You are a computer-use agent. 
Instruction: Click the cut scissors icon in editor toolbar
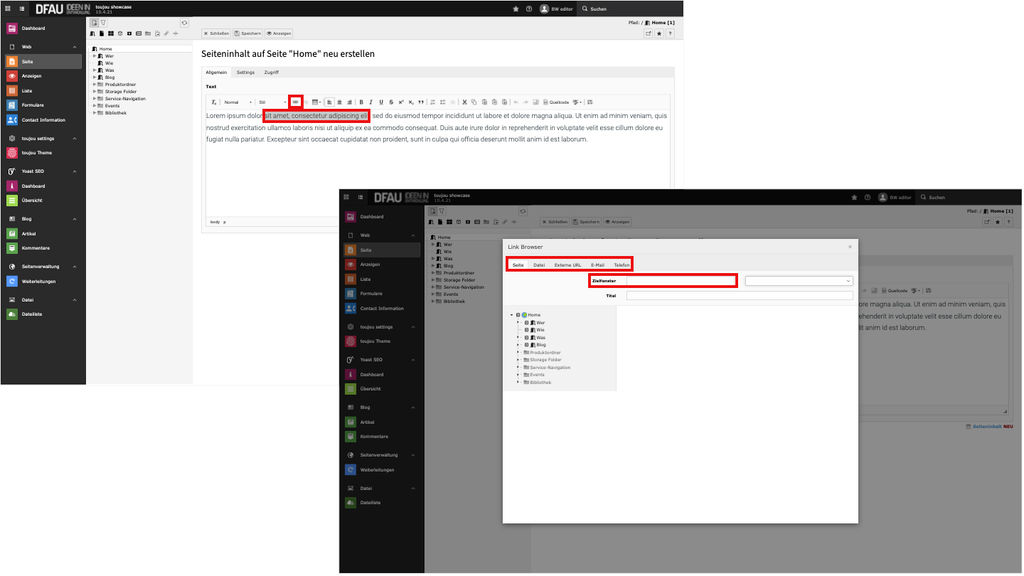click(463, 102)
